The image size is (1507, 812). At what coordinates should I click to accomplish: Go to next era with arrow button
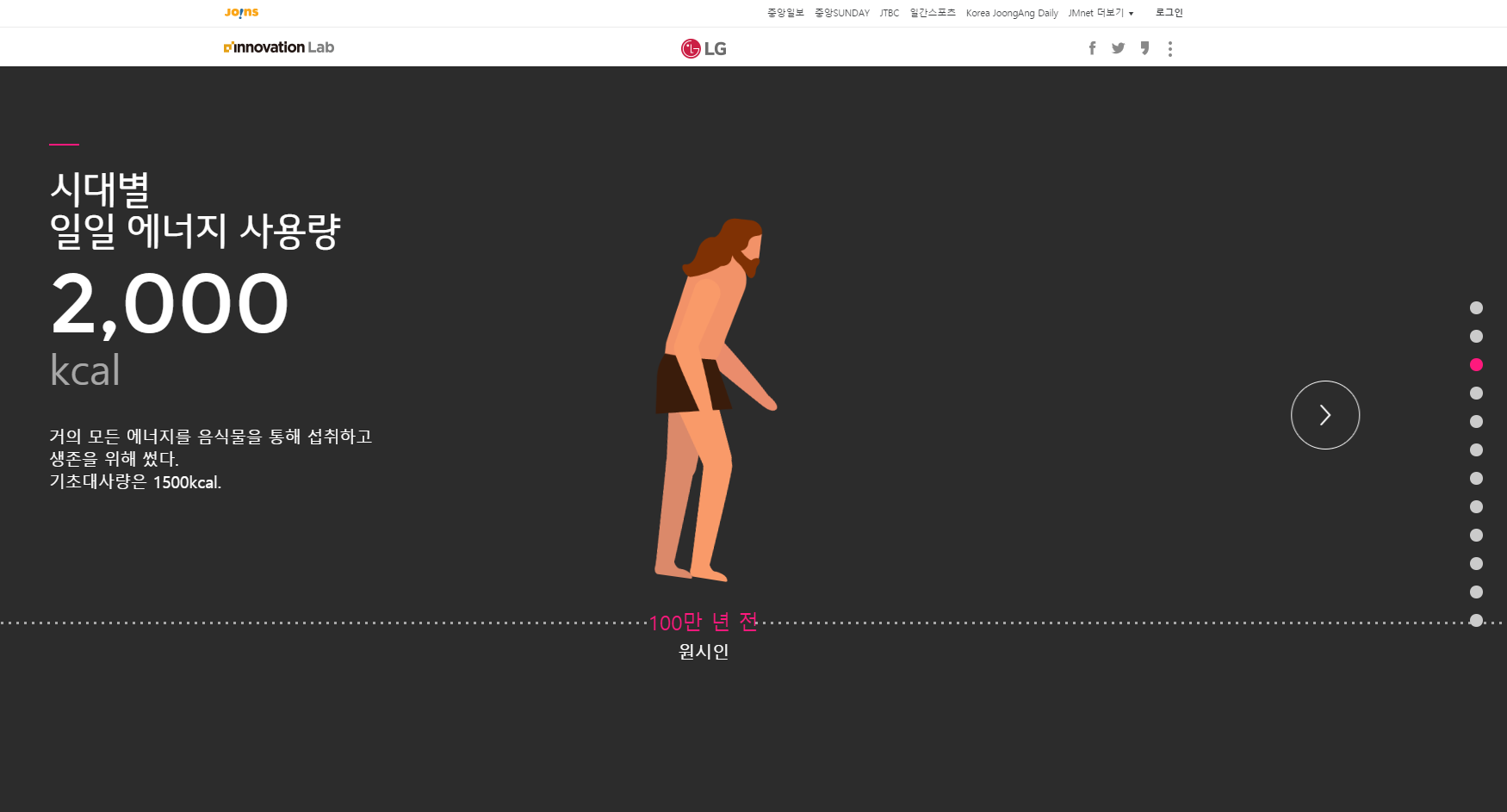(x=1324, y=415)
